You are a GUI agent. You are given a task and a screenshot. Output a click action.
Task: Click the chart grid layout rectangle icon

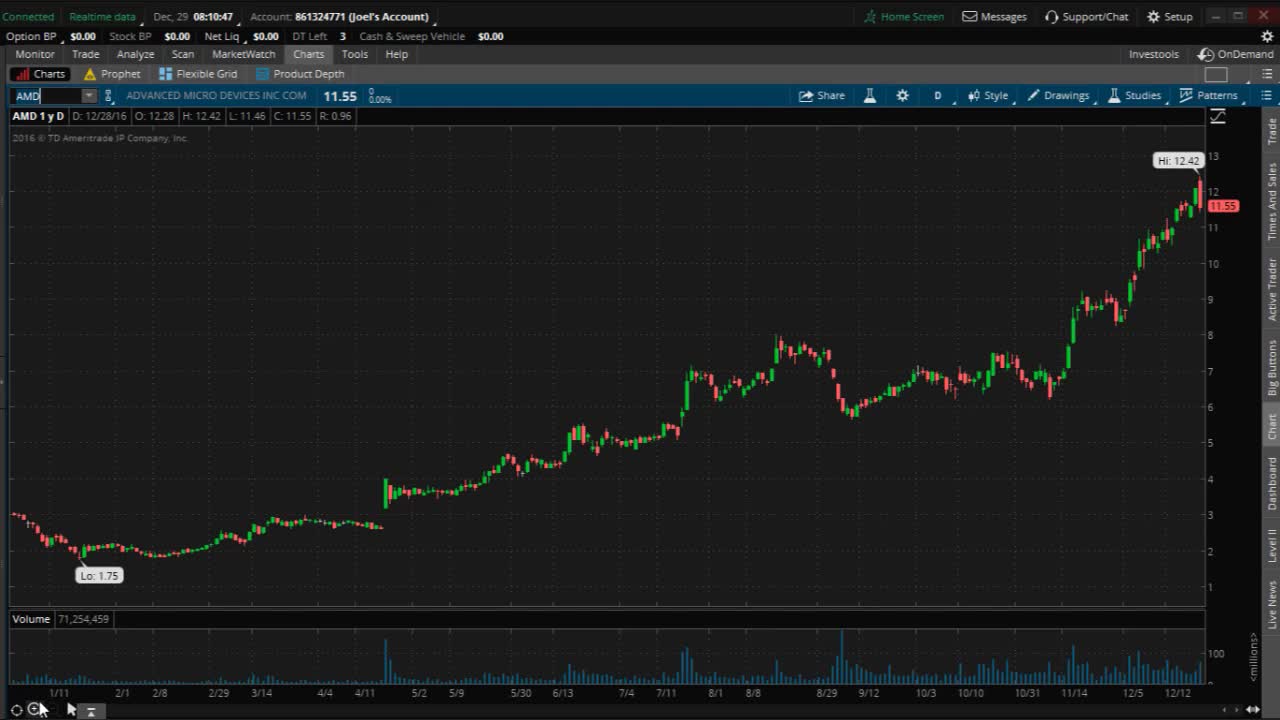point(1216,75)
